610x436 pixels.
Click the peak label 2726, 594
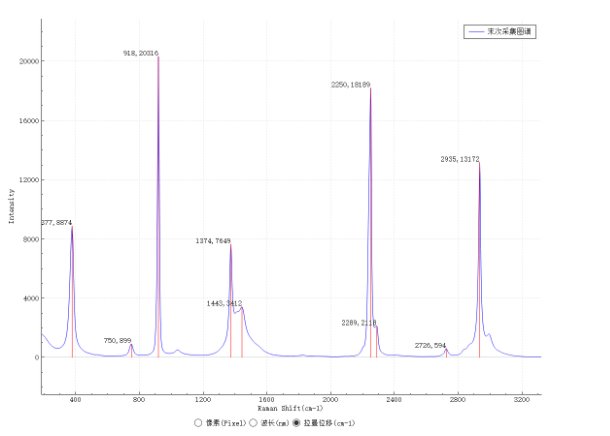(x=431, y=345)
